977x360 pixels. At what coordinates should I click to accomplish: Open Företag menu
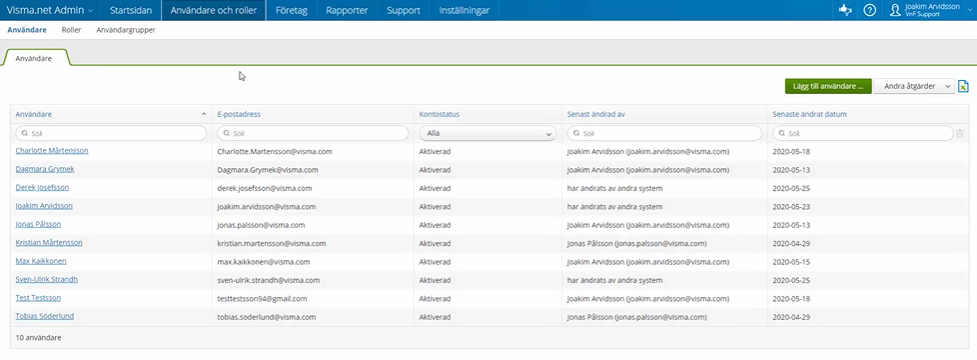292,11
